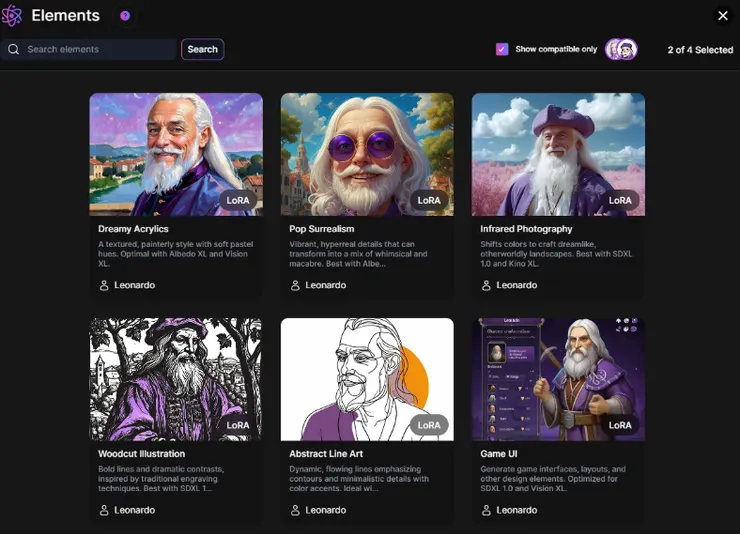Click the Woodcut Illustration title
The height and width of the screenshot is (534, 740).
[x=142, y=453]
